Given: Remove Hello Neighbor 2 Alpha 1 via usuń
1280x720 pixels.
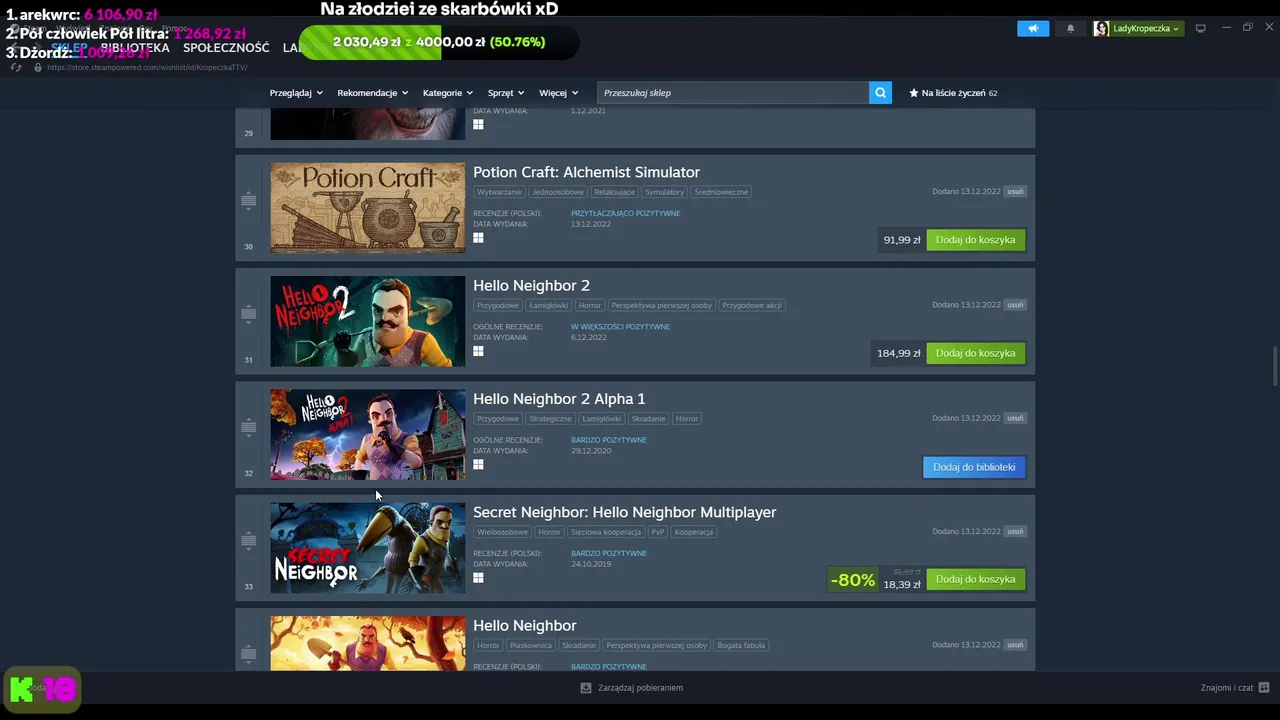Looking at the screenshot, I should [x=1015, y=418].
